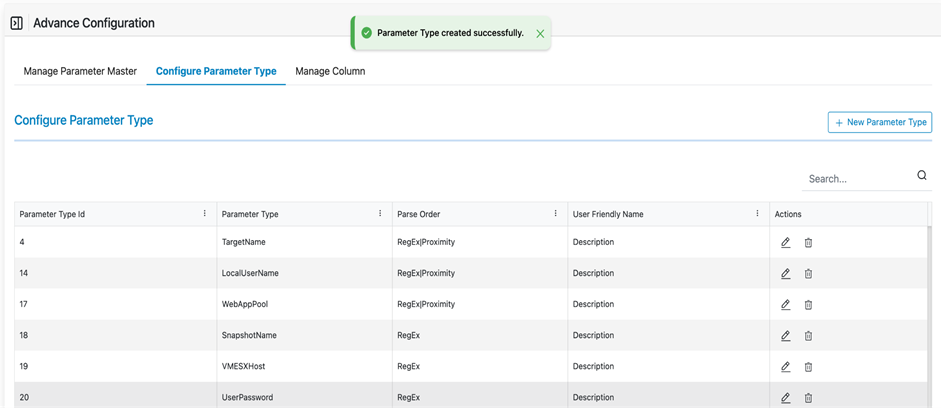Edit the TargetName parameter type row
Viewport: 941px width, 408px height.
[786, 243]
